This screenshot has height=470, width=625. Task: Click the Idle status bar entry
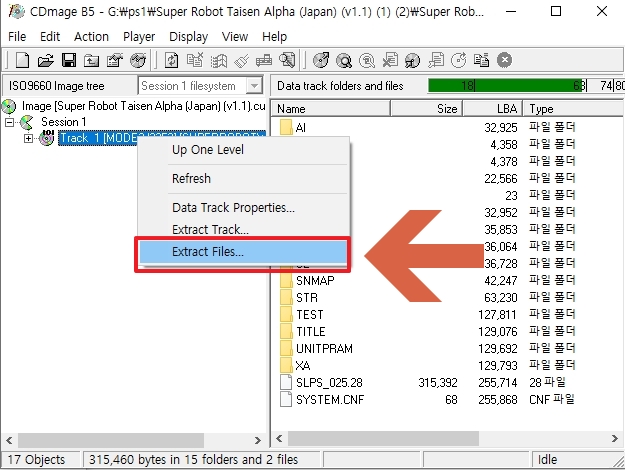[547, 460]
